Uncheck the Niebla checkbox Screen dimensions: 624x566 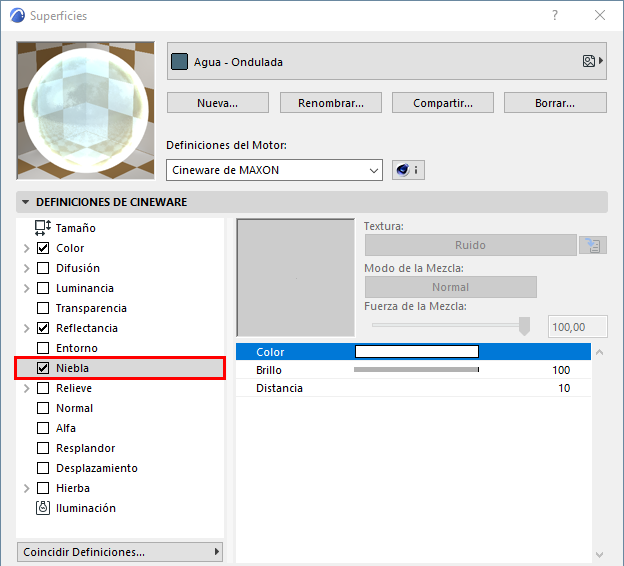click(43, 368)
